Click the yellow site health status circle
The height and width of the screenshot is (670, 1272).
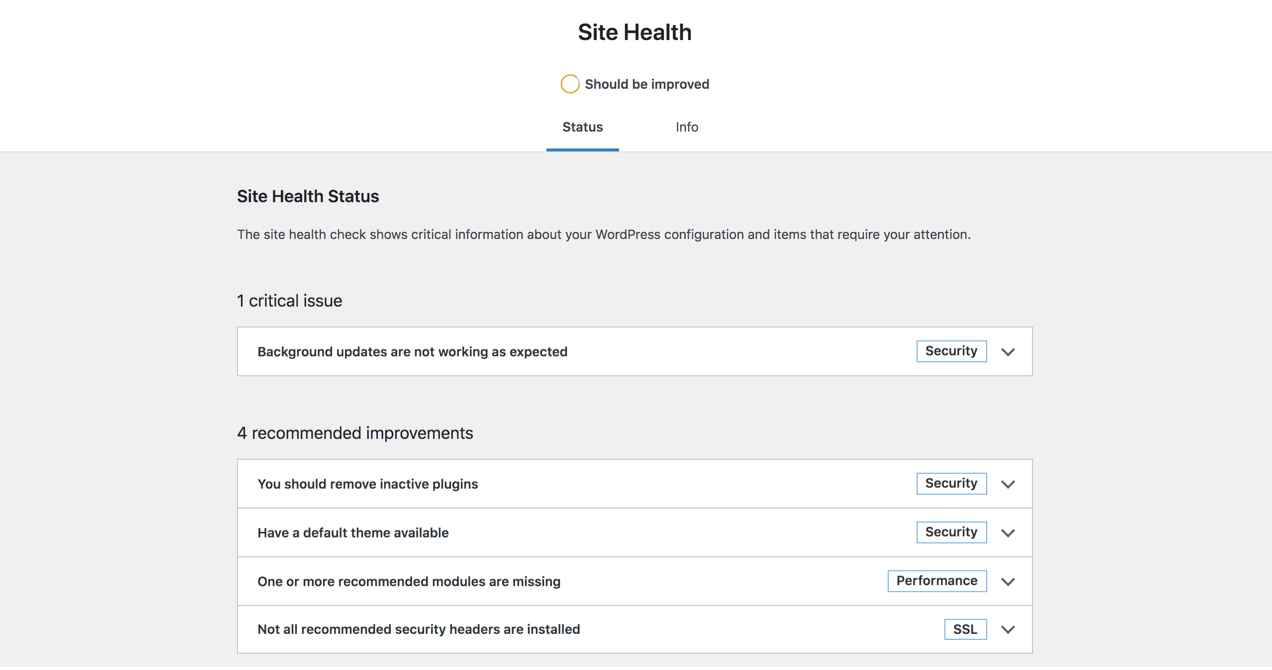570,84
